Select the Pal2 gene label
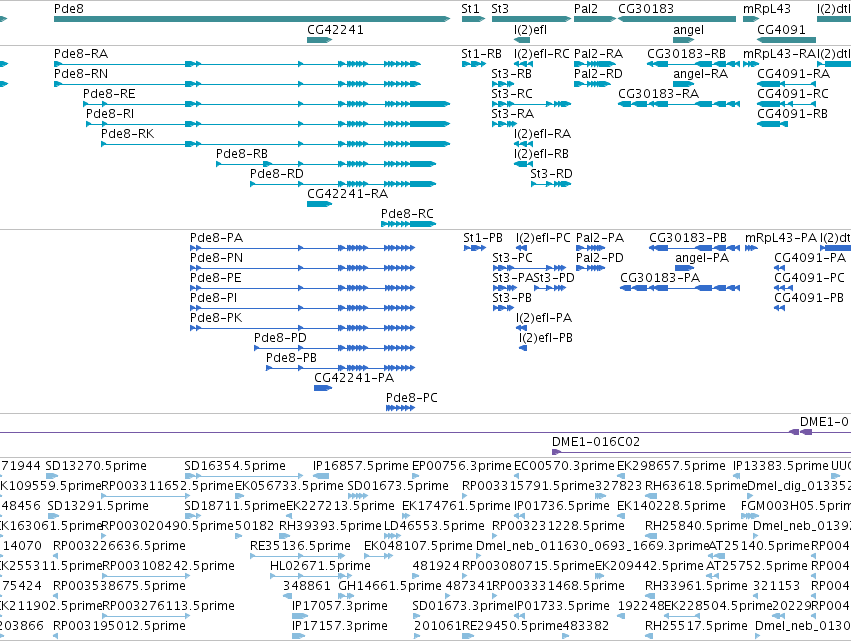Screen dimensions: 851x641 [x=586, y=9]
